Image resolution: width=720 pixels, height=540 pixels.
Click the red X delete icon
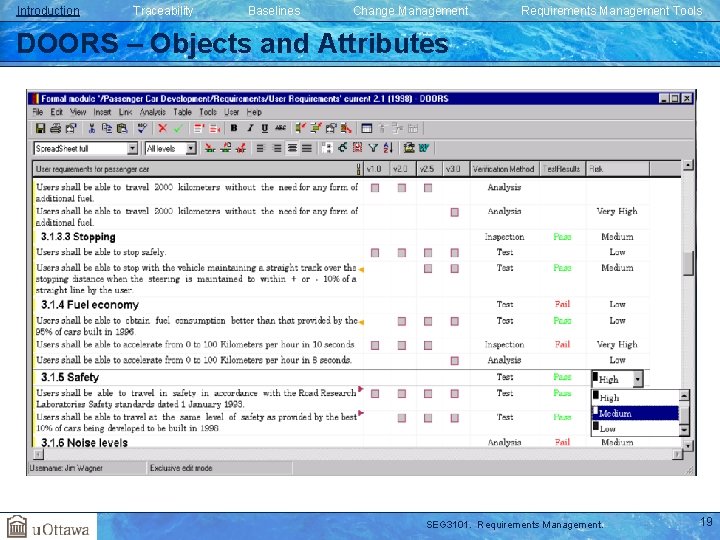[163, 129]
